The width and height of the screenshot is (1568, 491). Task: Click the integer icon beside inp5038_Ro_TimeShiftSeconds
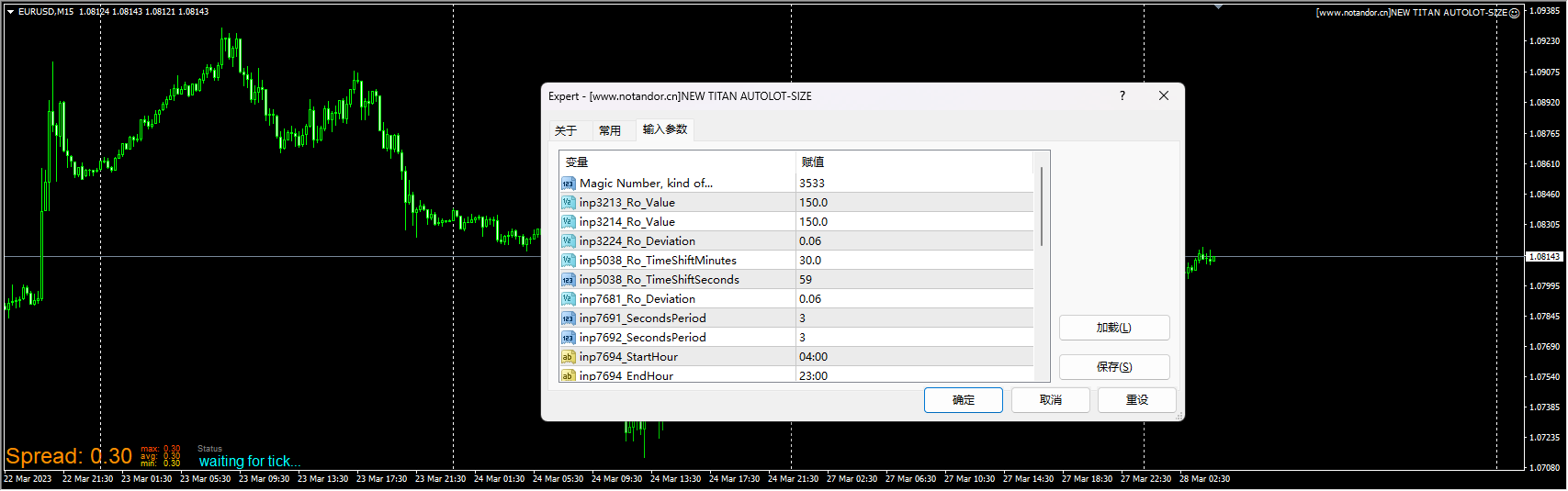[568, 280]
